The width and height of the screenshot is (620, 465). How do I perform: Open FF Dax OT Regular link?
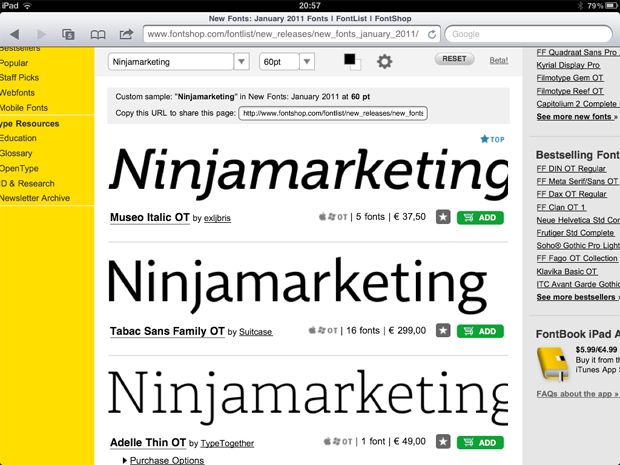tap(571, 194)
